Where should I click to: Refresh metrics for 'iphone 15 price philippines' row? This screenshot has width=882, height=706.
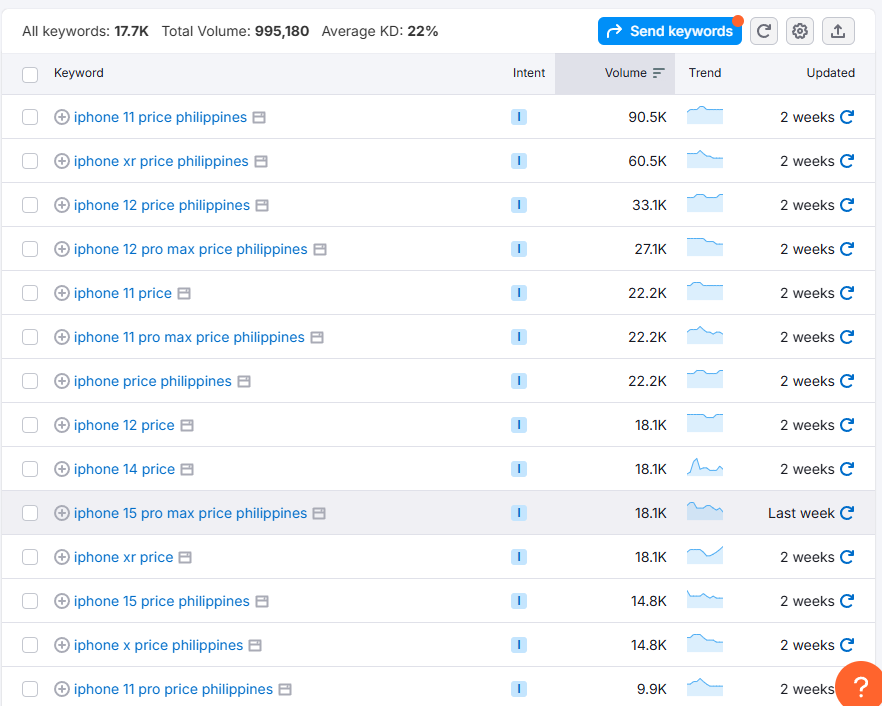point(847,601)
